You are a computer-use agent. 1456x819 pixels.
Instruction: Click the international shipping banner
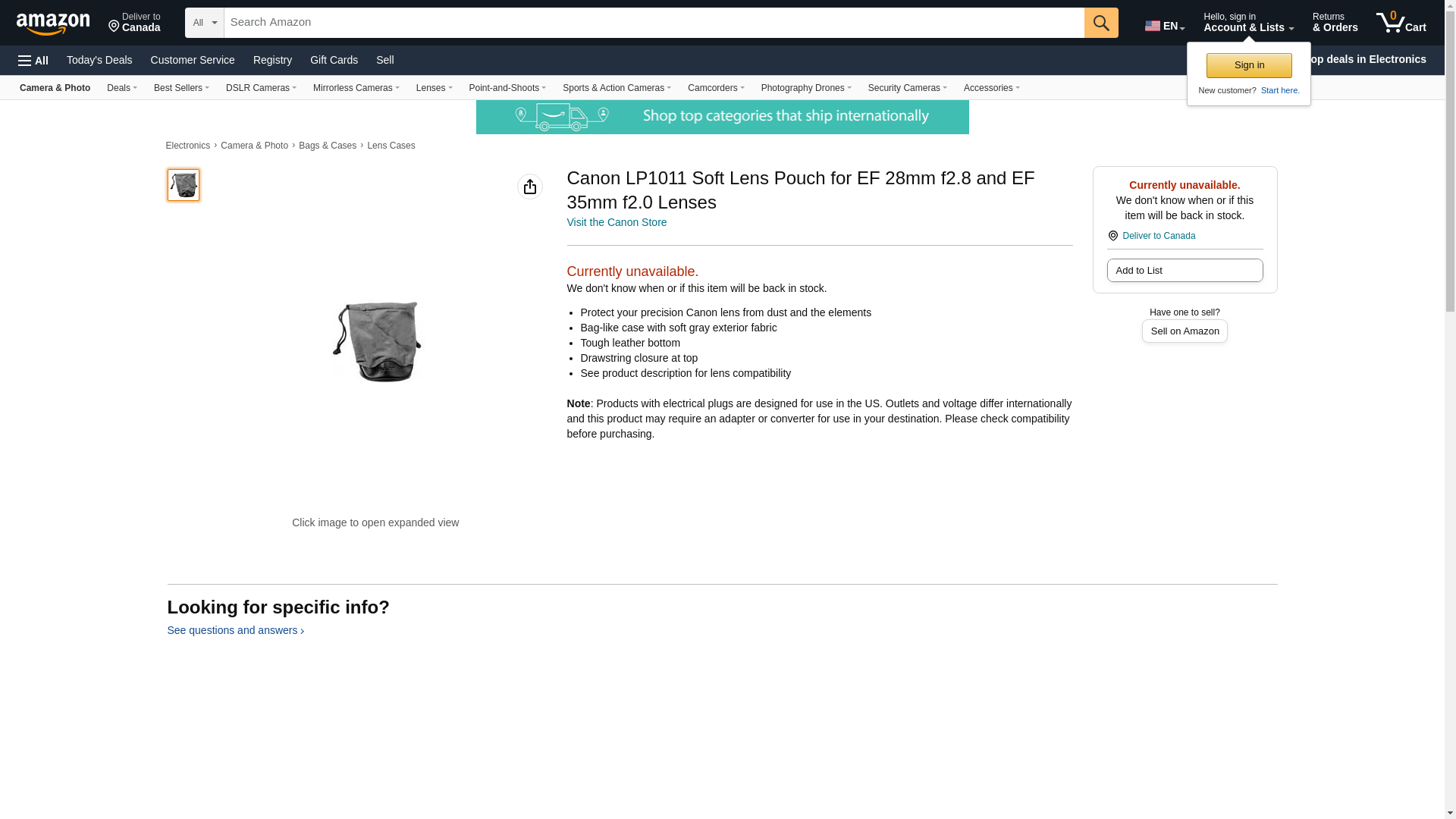coord(722,117)
